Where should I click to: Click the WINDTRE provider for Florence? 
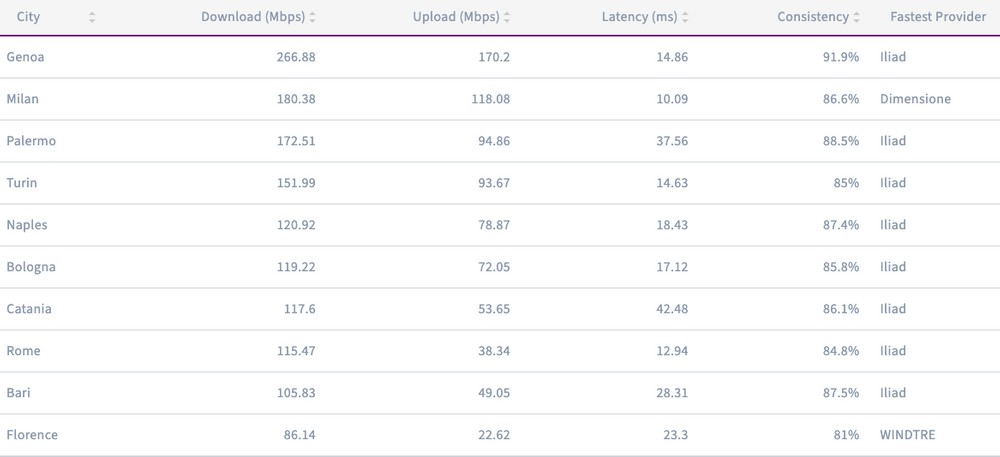[908, 435]
